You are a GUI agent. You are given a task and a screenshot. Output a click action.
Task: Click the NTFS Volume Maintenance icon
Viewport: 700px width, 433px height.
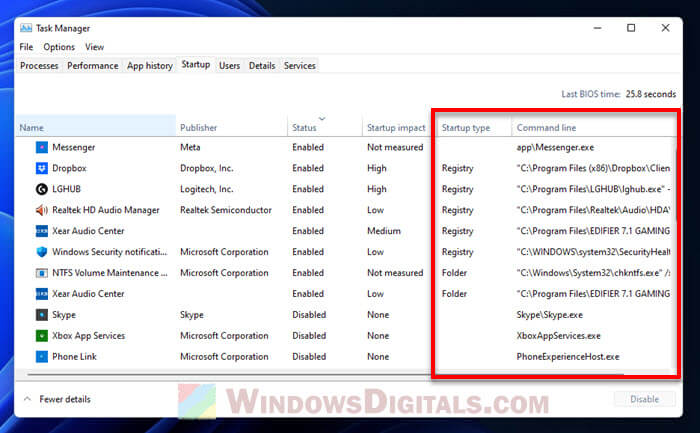[42, 273]
